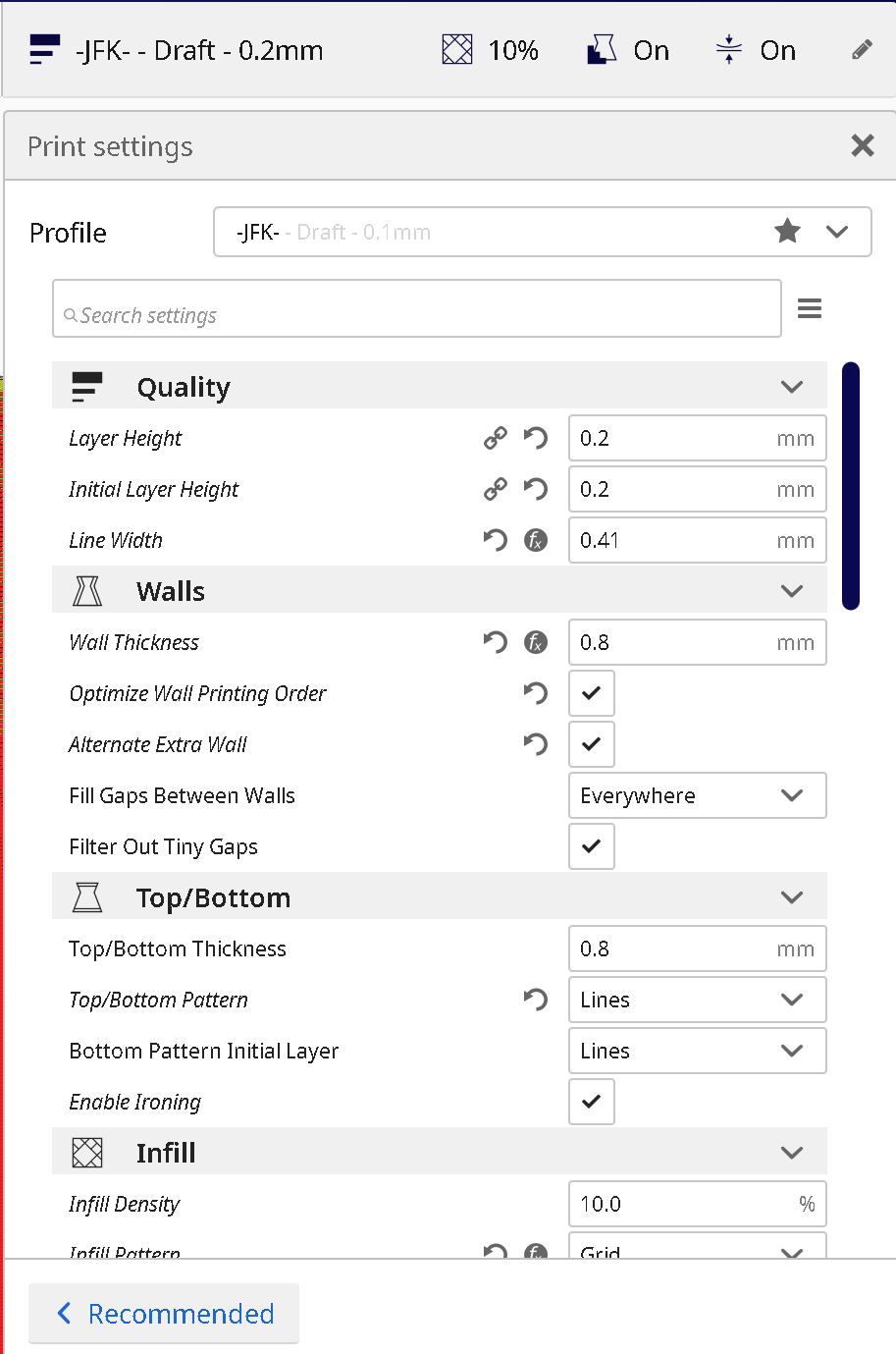Screen dimensions: 896x1354
Task: Click the link icon beside Initial Layer Height
Action: point(496,489)
